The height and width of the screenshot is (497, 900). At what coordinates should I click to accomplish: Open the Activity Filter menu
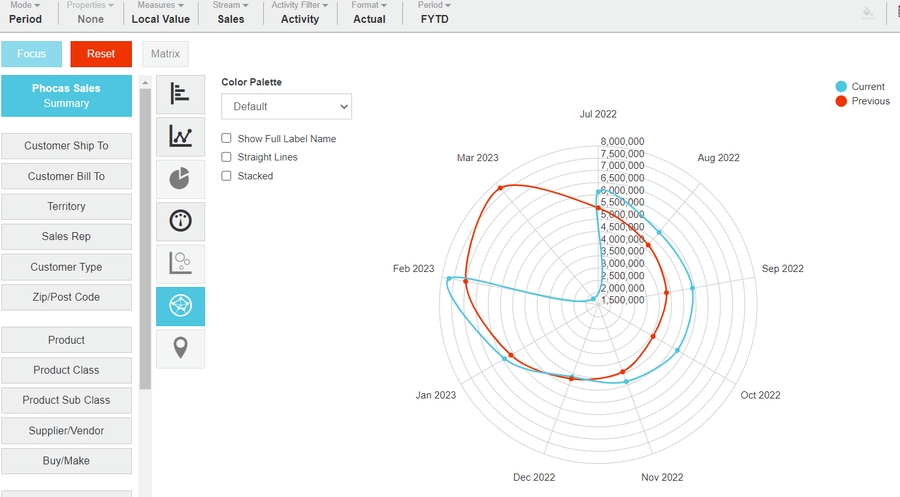click(300, 13)
